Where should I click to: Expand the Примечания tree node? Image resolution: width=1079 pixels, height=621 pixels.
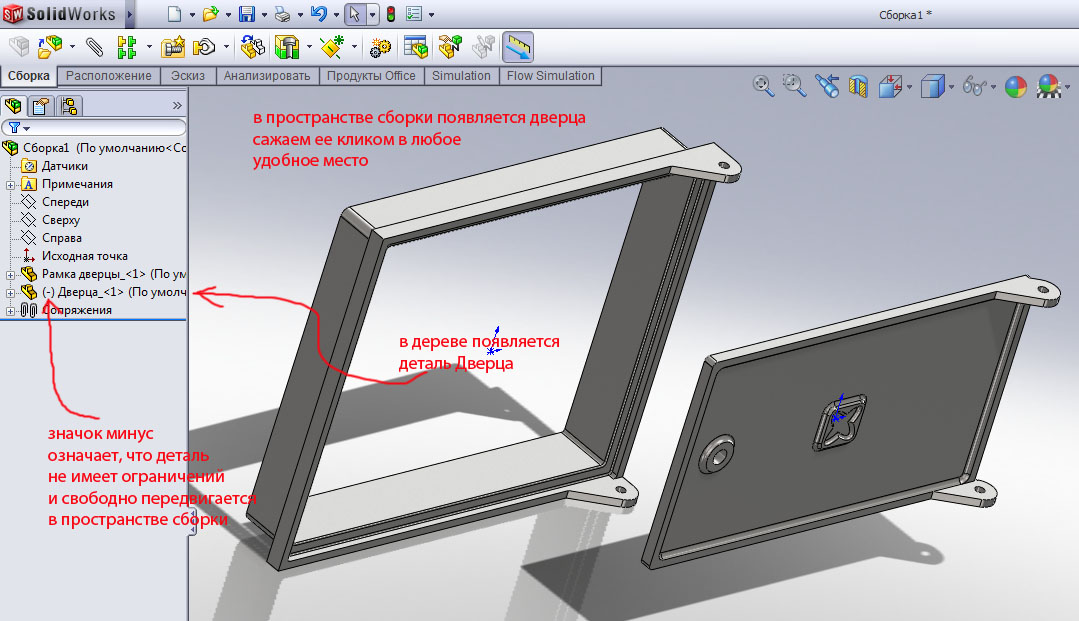(x=10, y=184)
